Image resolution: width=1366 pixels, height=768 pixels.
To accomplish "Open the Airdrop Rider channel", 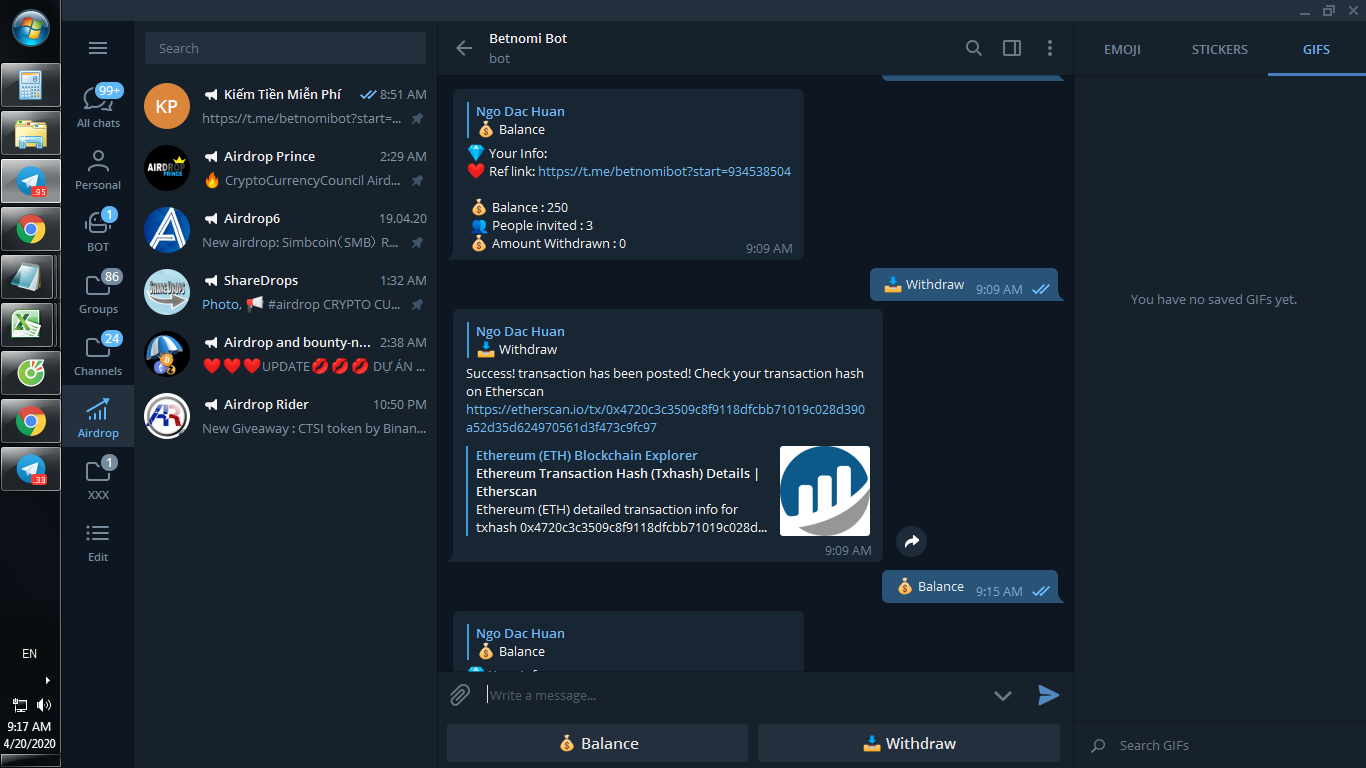I will (x=285, y=417).
